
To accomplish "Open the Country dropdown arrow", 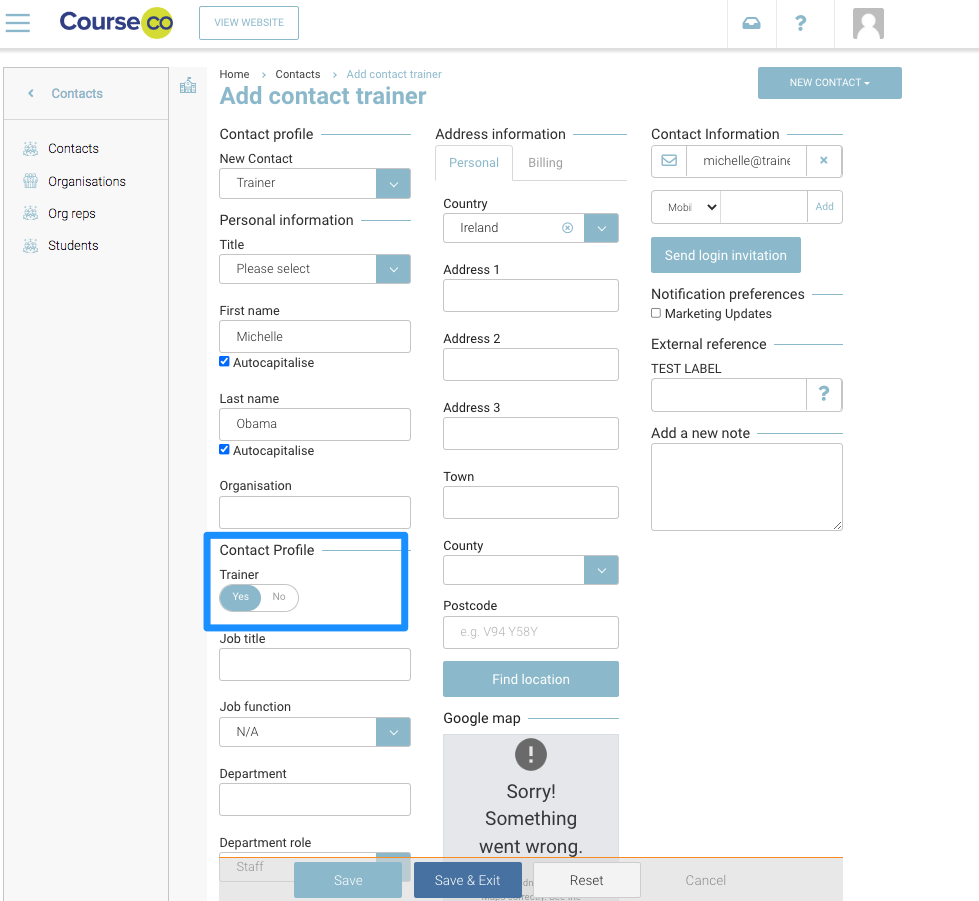I will coord(601,228).
